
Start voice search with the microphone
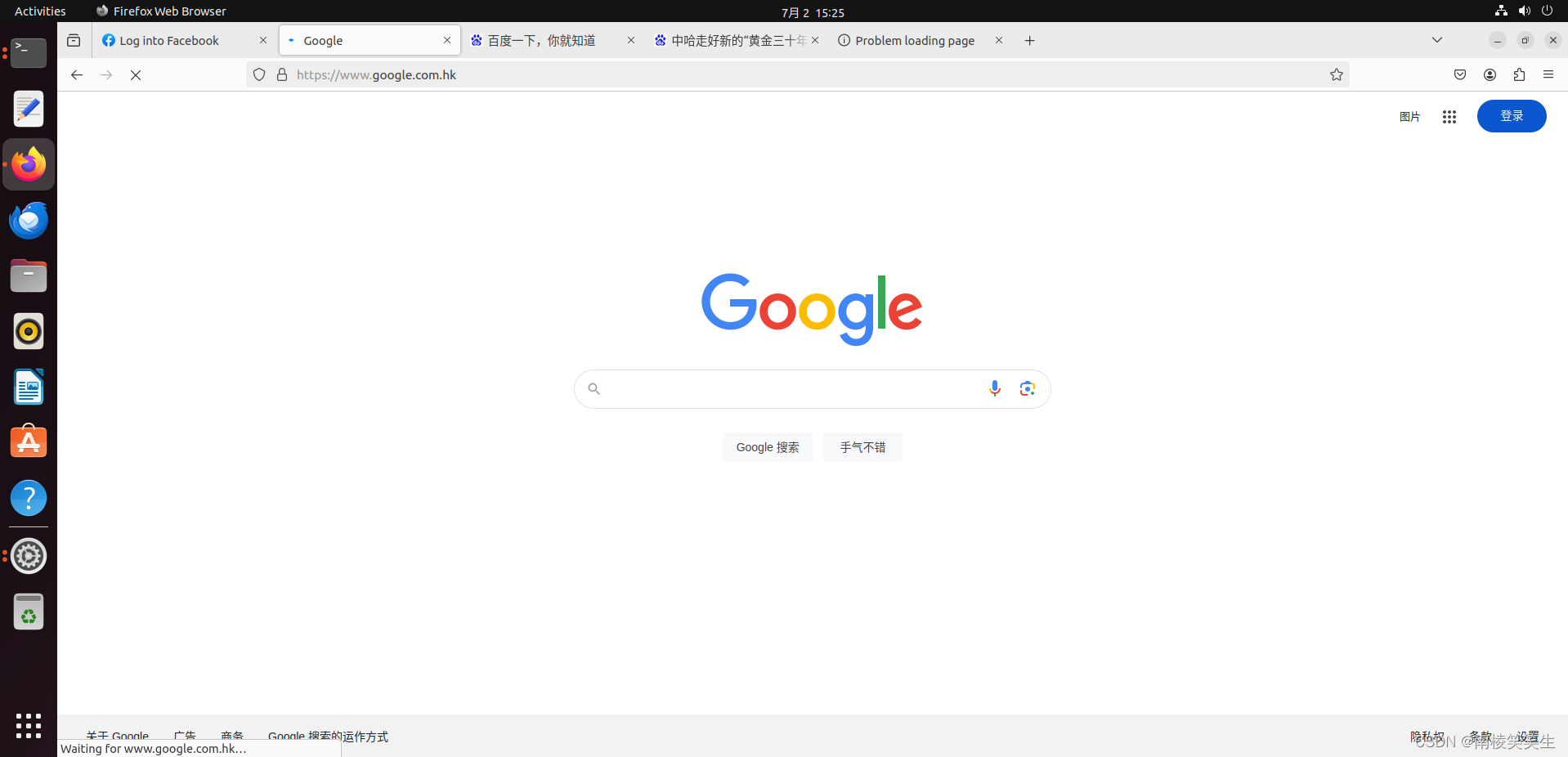click(995, 388)
